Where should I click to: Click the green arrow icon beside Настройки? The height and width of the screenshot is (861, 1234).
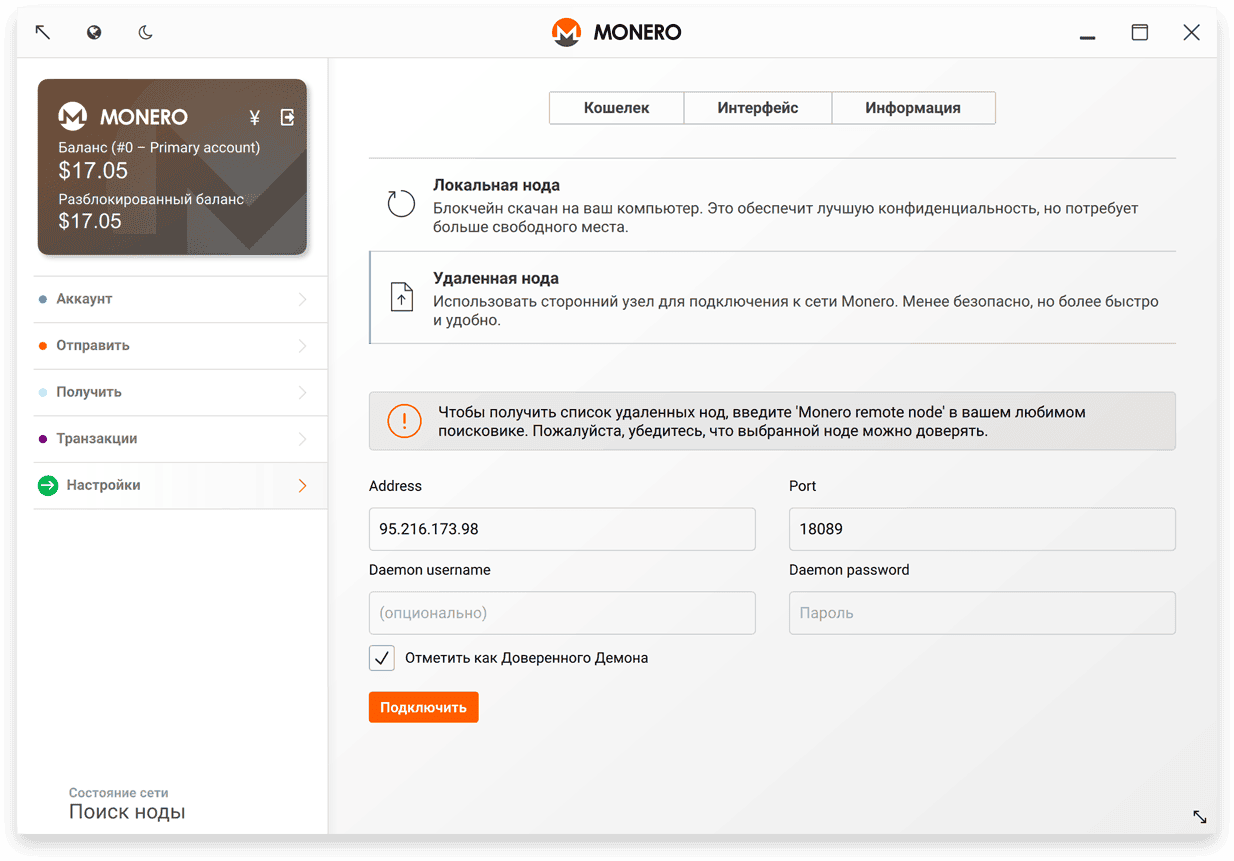pos(48,486)
